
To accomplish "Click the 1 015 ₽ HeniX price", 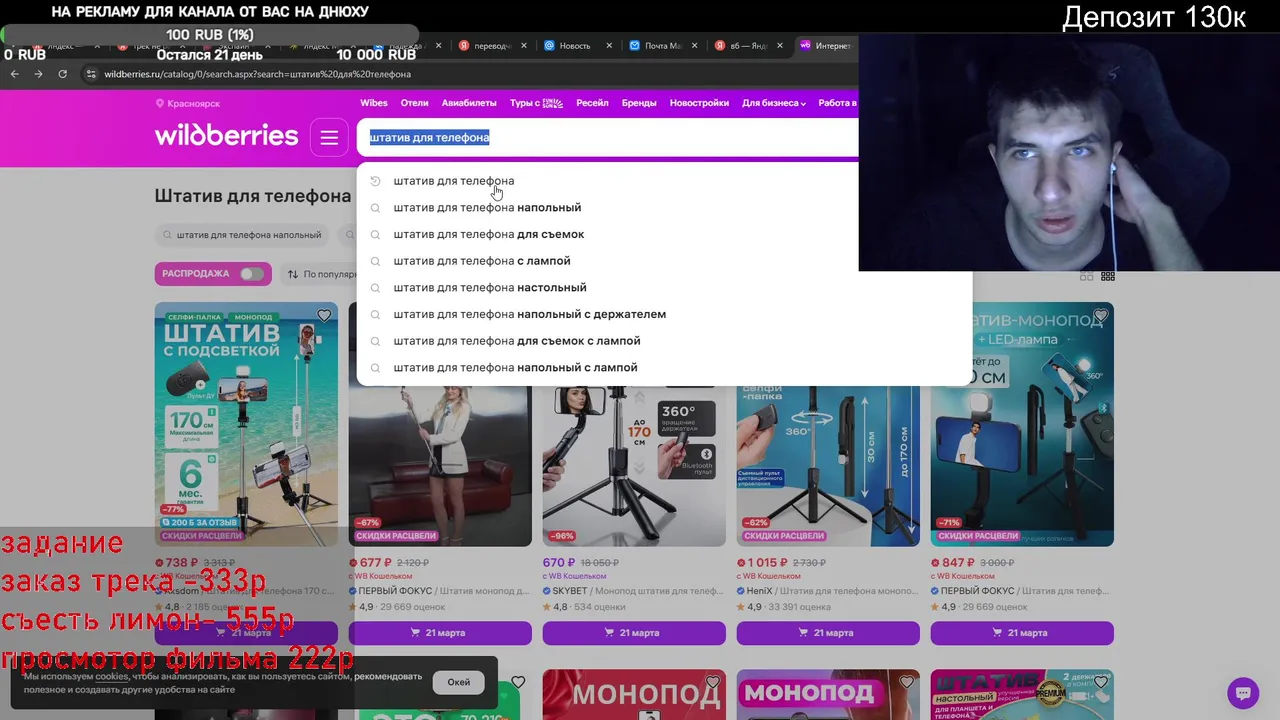I will 767,563.
